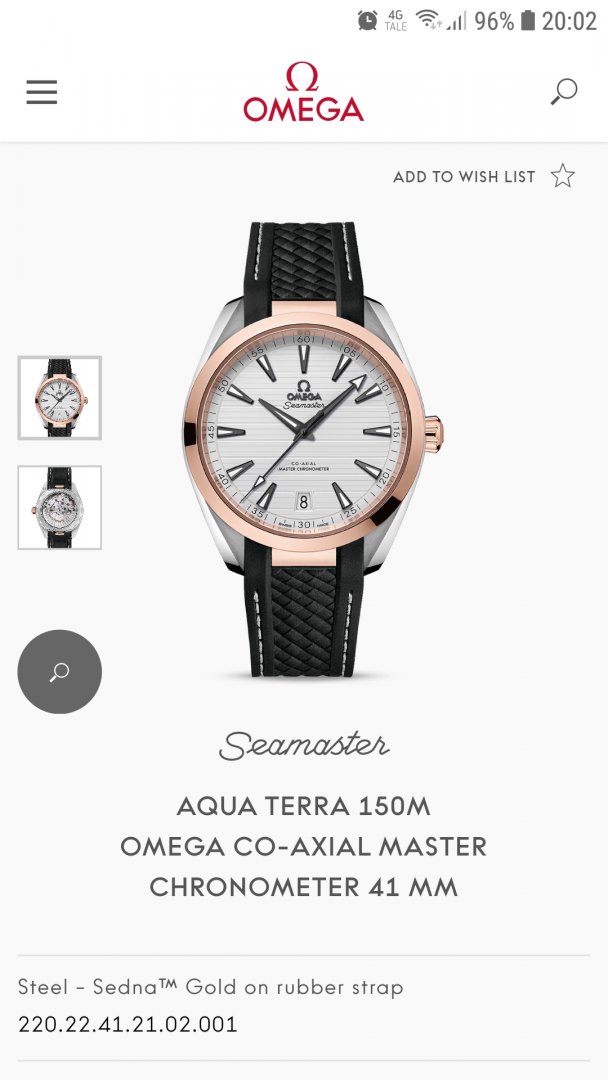Select reference number 220.22.41.21.02.001
This screenshot has width=608, height=1080.
pyautogui.click(x=127, y=1024)
